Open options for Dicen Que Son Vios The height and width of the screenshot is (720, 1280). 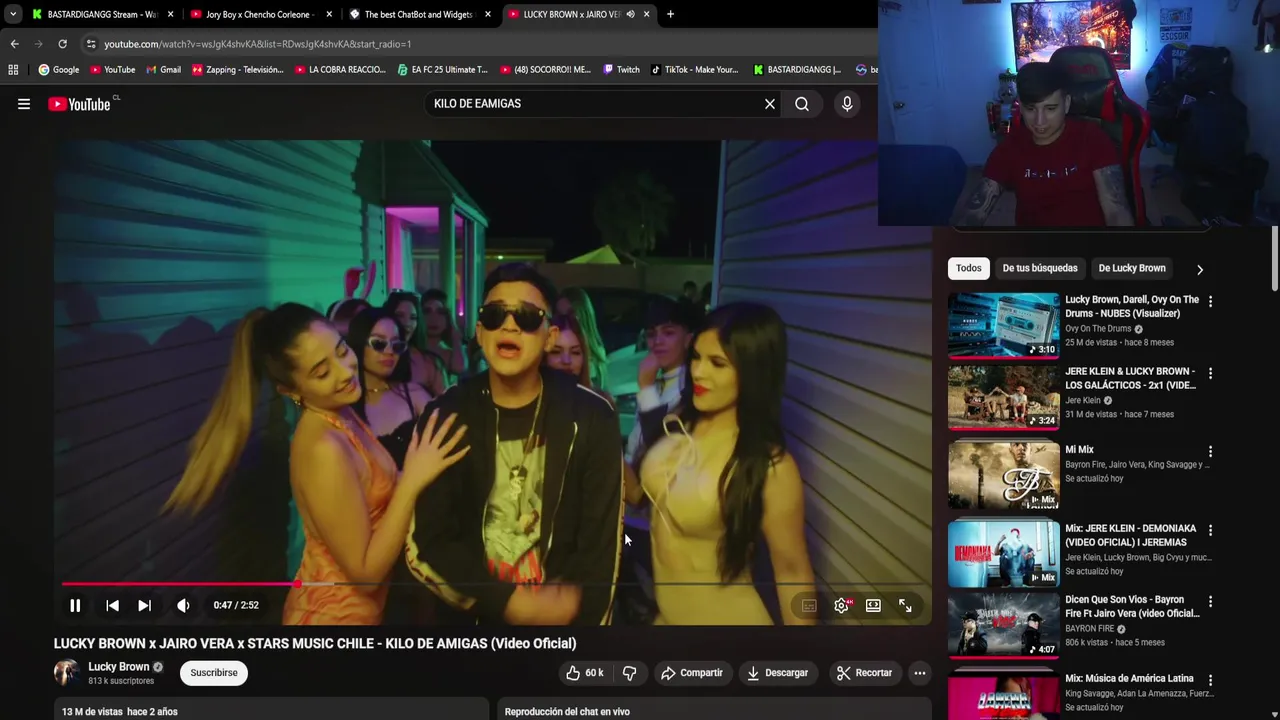1210,601
